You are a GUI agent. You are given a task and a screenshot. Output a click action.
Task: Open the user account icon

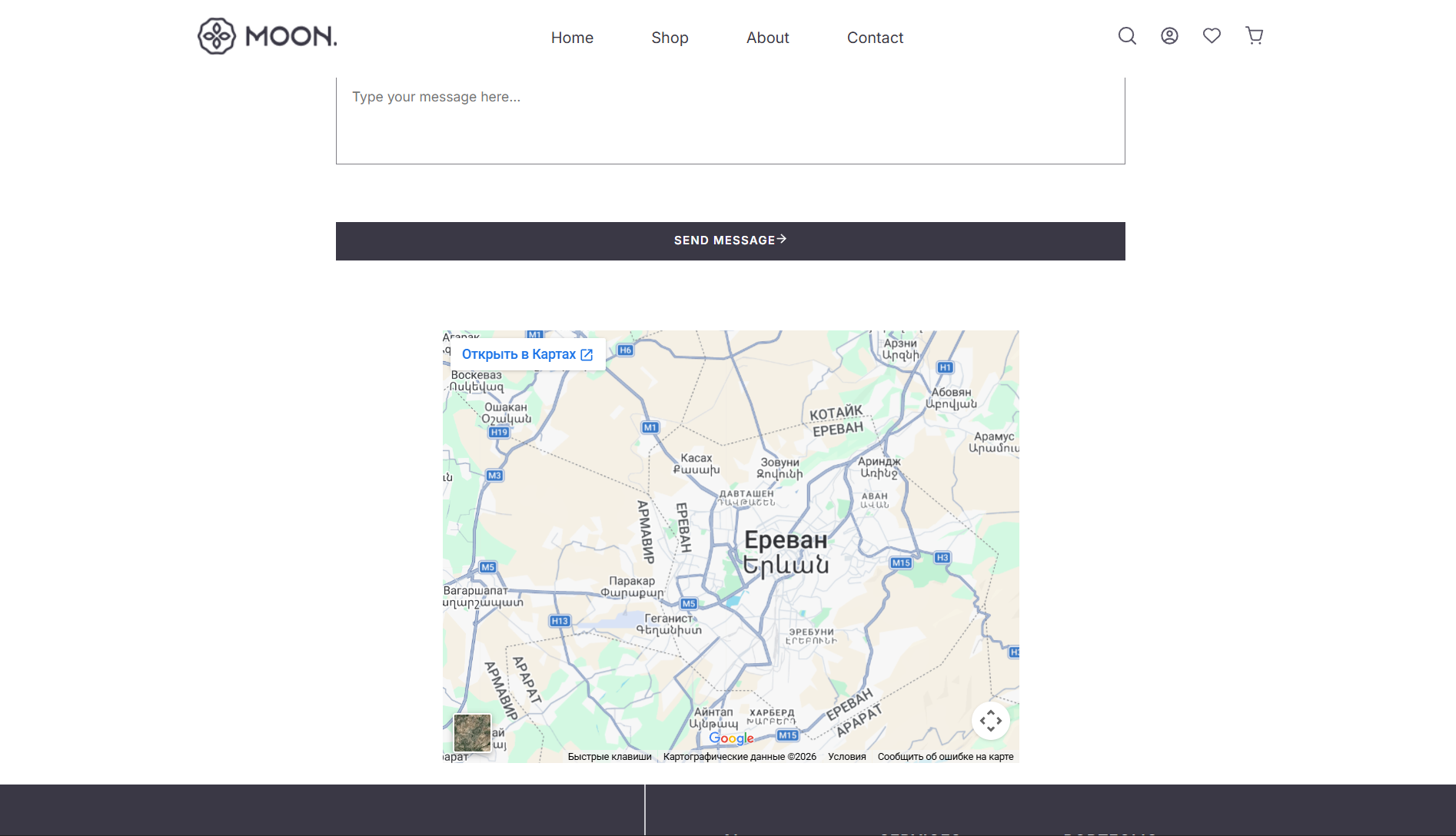point(1169,36)
